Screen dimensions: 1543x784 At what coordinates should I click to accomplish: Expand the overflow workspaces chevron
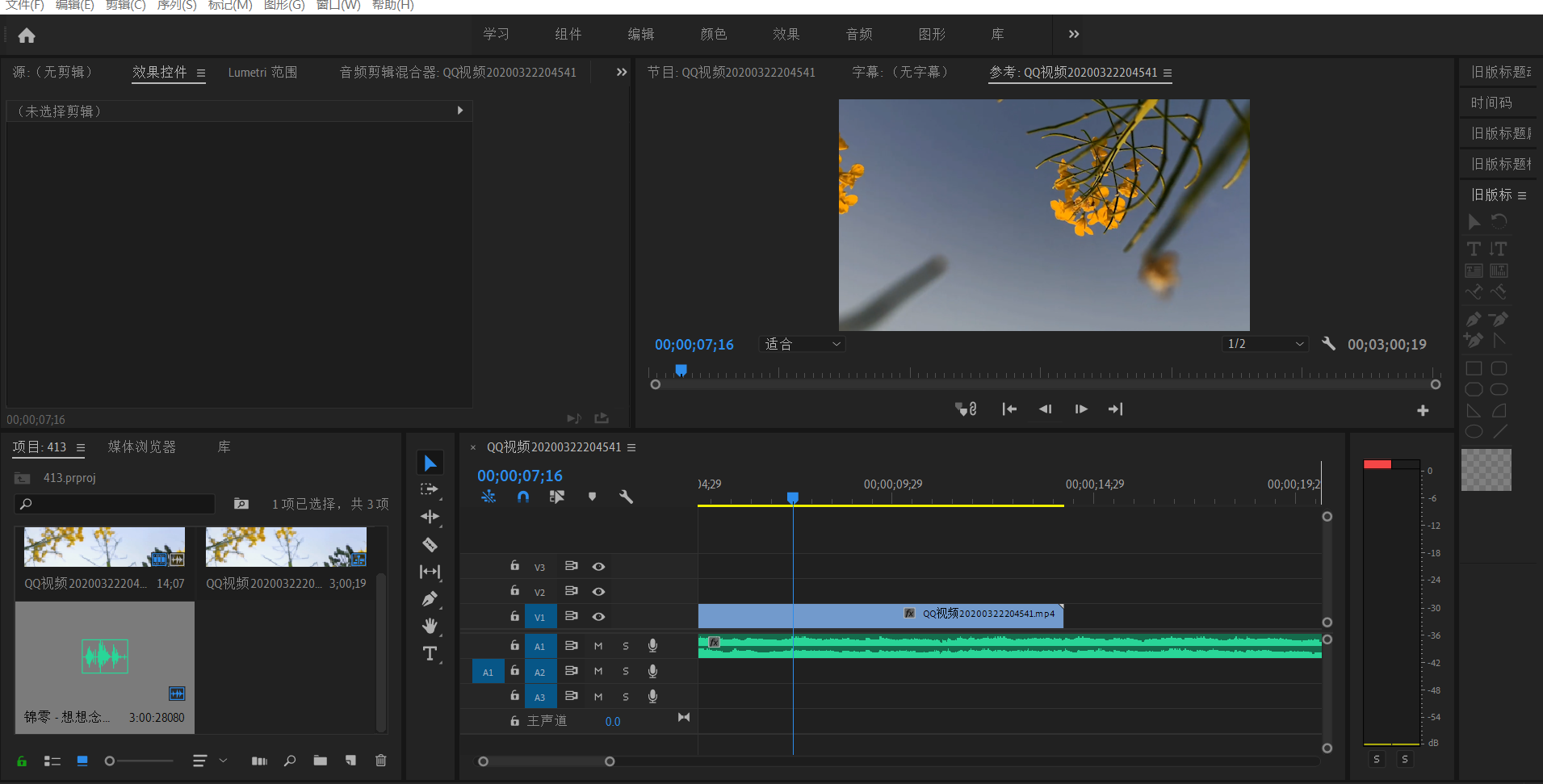(x=1073, y=34)
